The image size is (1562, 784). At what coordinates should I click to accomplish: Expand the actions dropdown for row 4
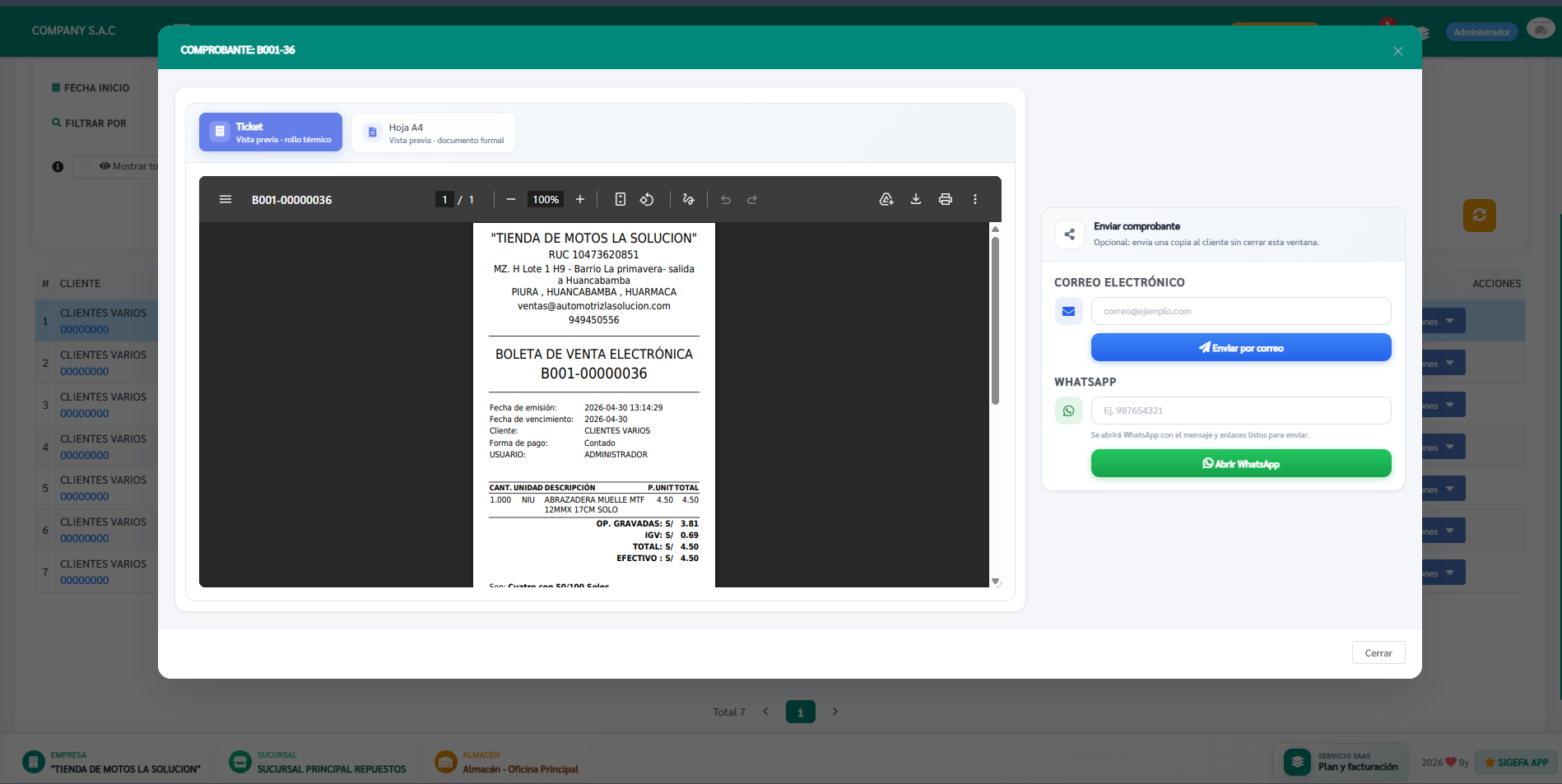[x=1449, y=447]
